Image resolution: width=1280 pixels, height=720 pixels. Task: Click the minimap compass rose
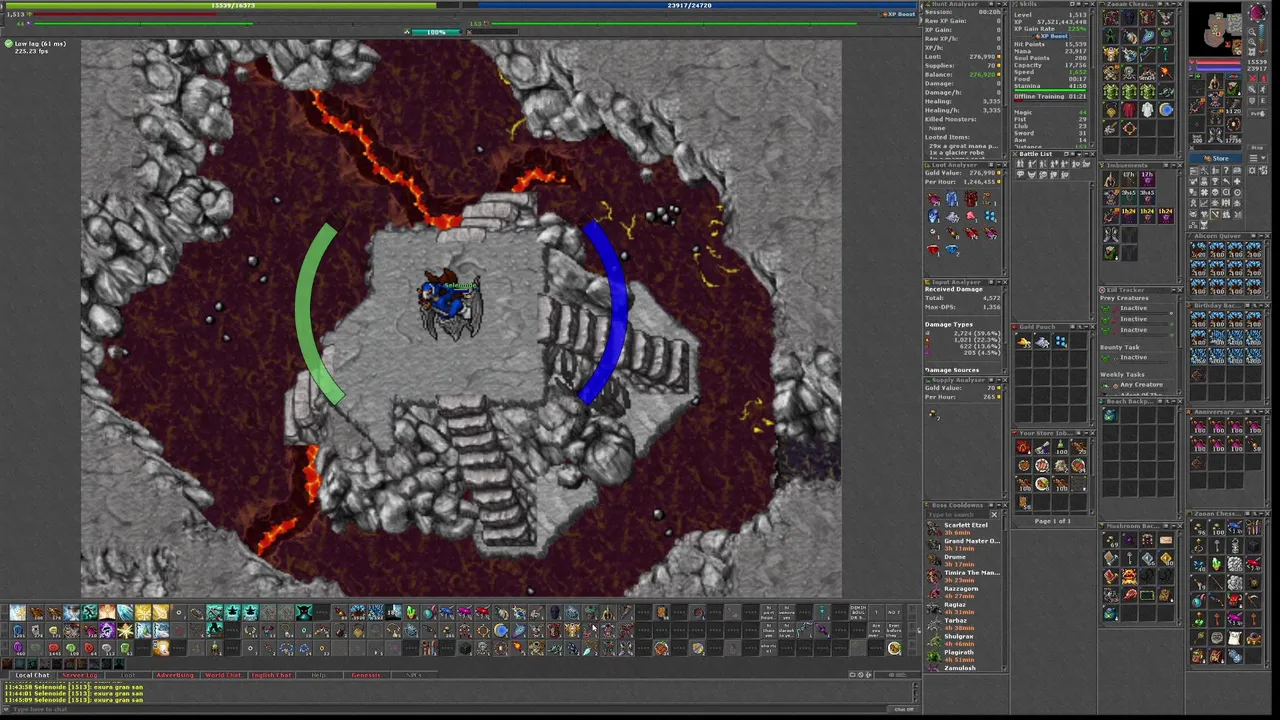coord(1258,11)
